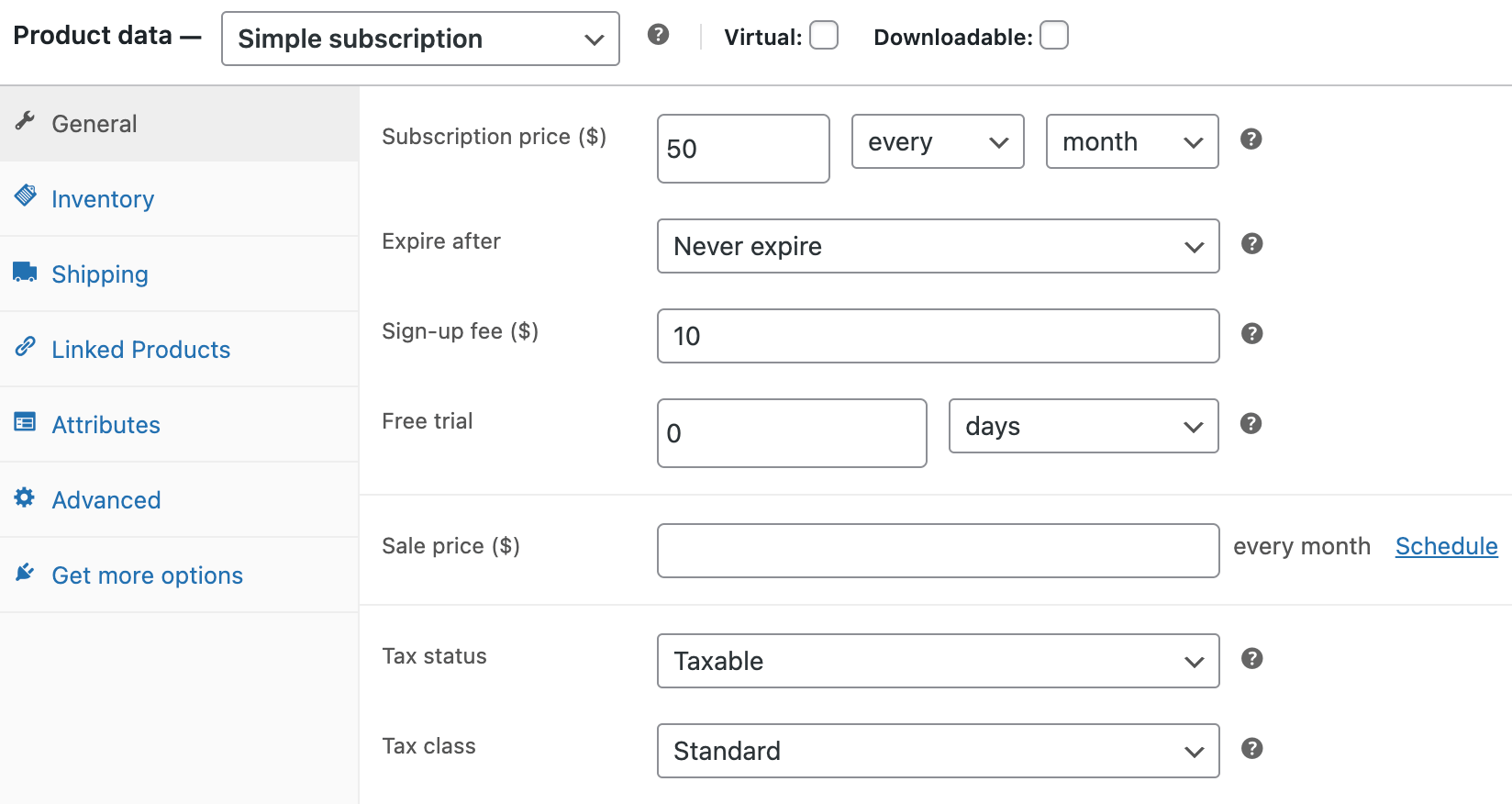This screenshot has width=1512, height=804.
Task: Open the 'month' billing period dropdown
Action: [x=1132, y=141]
